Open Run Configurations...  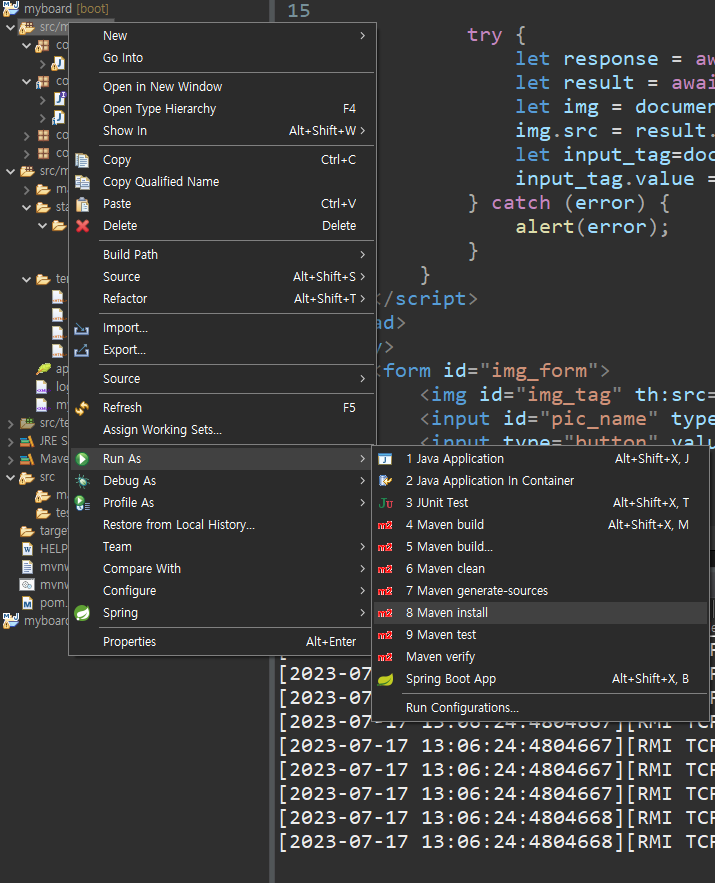(x=540, y=708)
